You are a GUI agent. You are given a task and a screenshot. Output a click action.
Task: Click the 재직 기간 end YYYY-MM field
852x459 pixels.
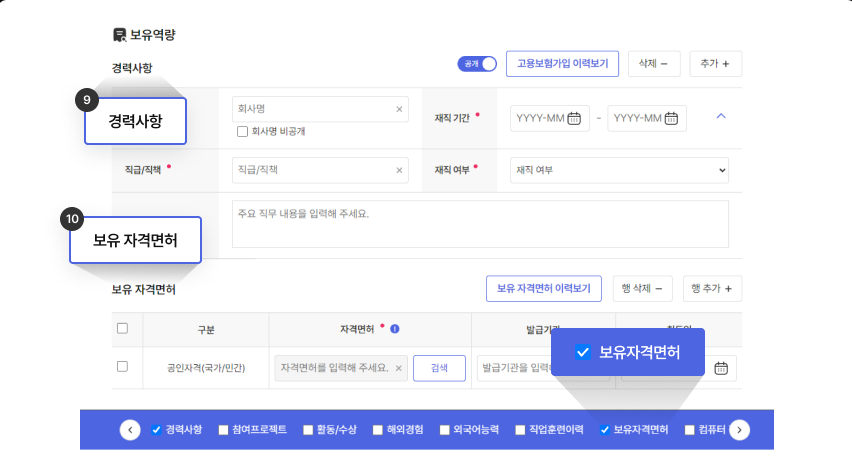pos(647,118)
